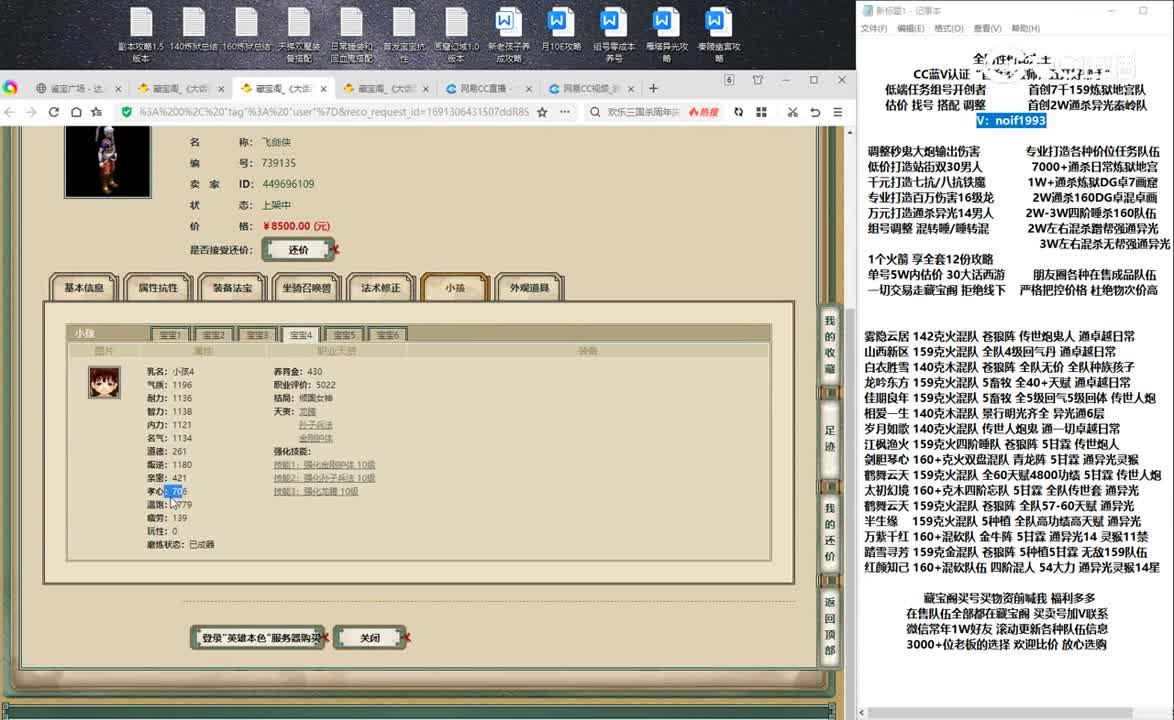The height and width of the screenshot is (720, 1174).
Task: Open the browser hamburger menu
Action: point(838,112)
